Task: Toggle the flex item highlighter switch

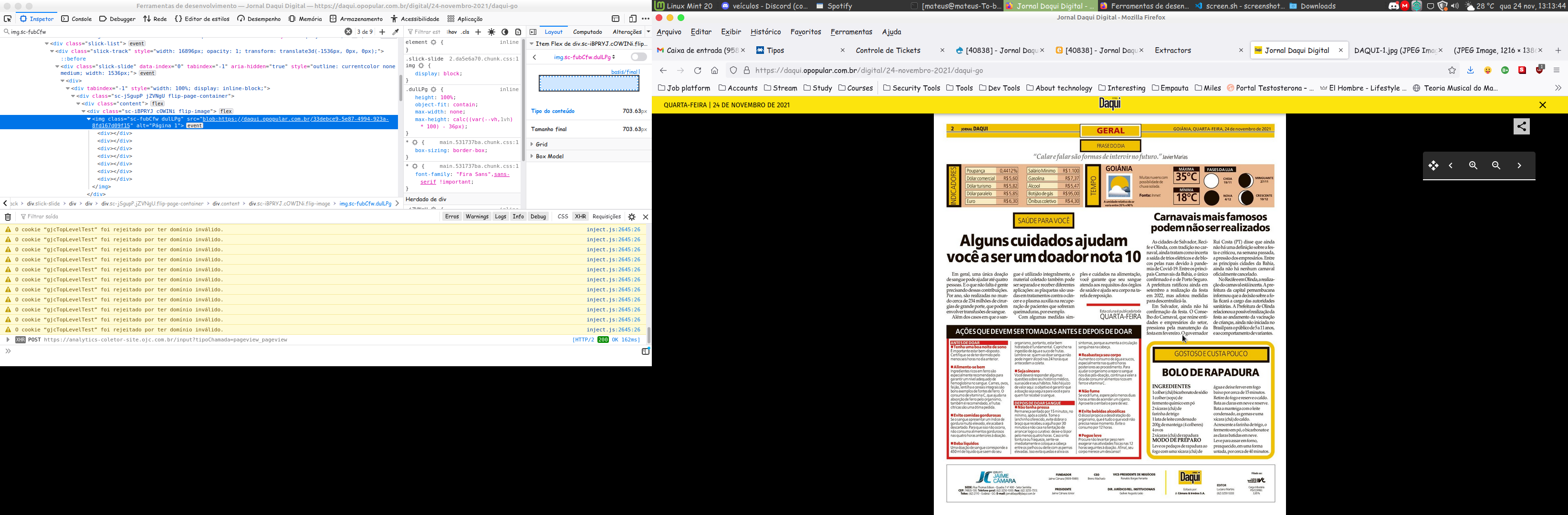Action: (x=638, y=57)
